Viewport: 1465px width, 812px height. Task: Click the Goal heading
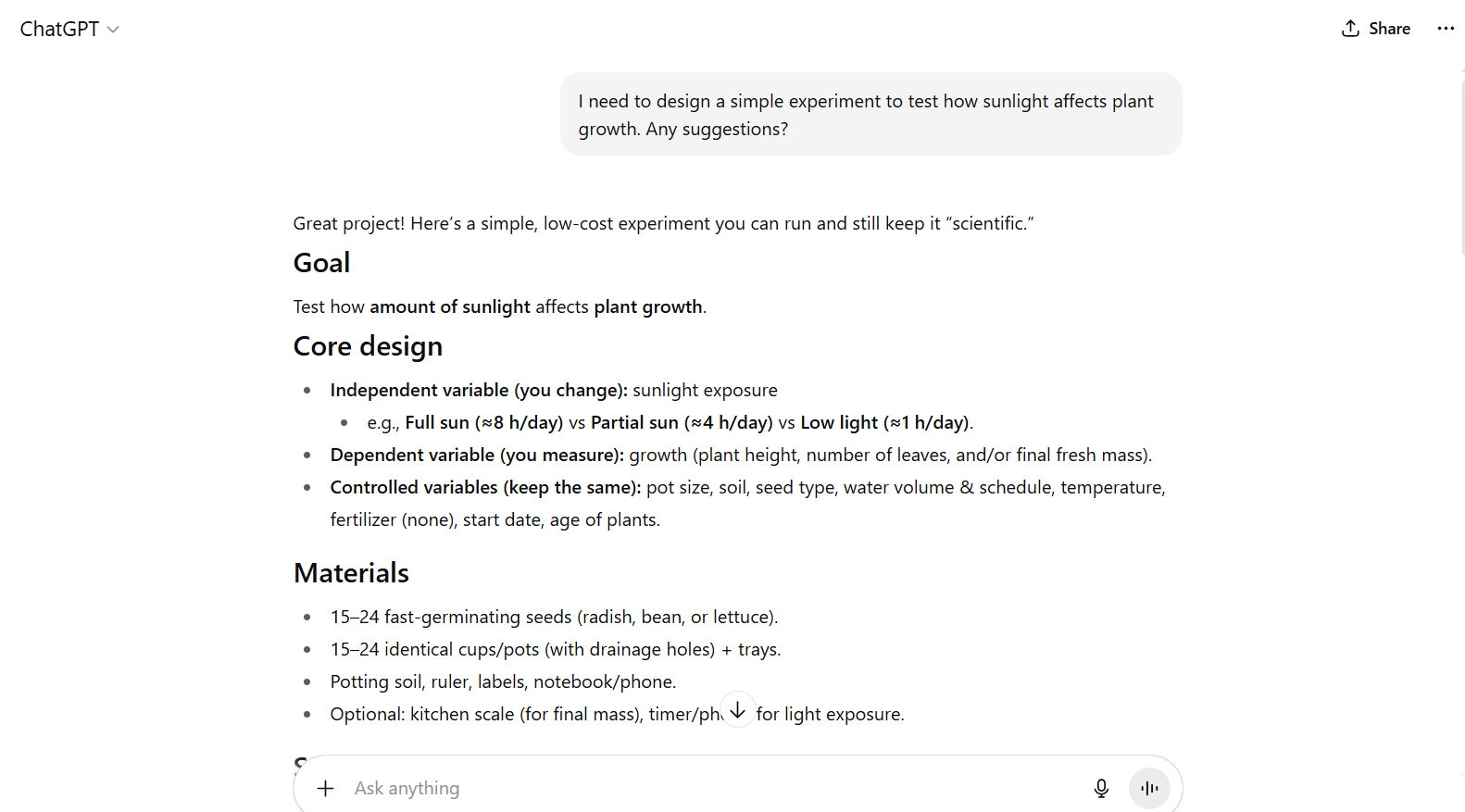[x=321, y=263]
